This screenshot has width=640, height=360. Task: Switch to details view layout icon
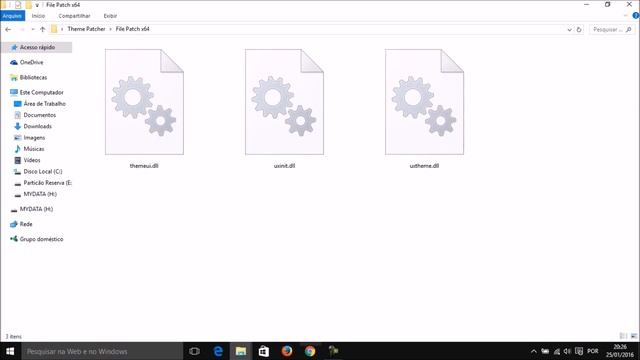click(x=623, y=336)
